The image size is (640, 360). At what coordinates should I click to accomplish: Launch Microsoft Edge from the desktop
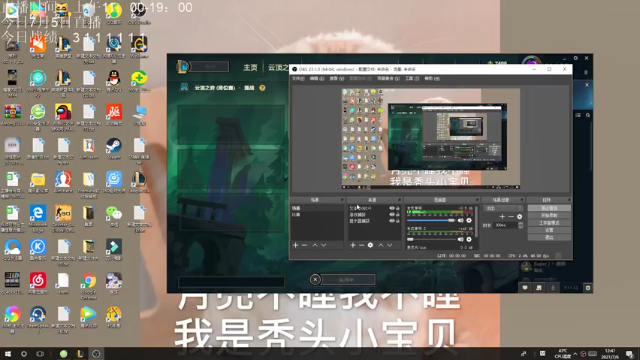click(38, 213)
